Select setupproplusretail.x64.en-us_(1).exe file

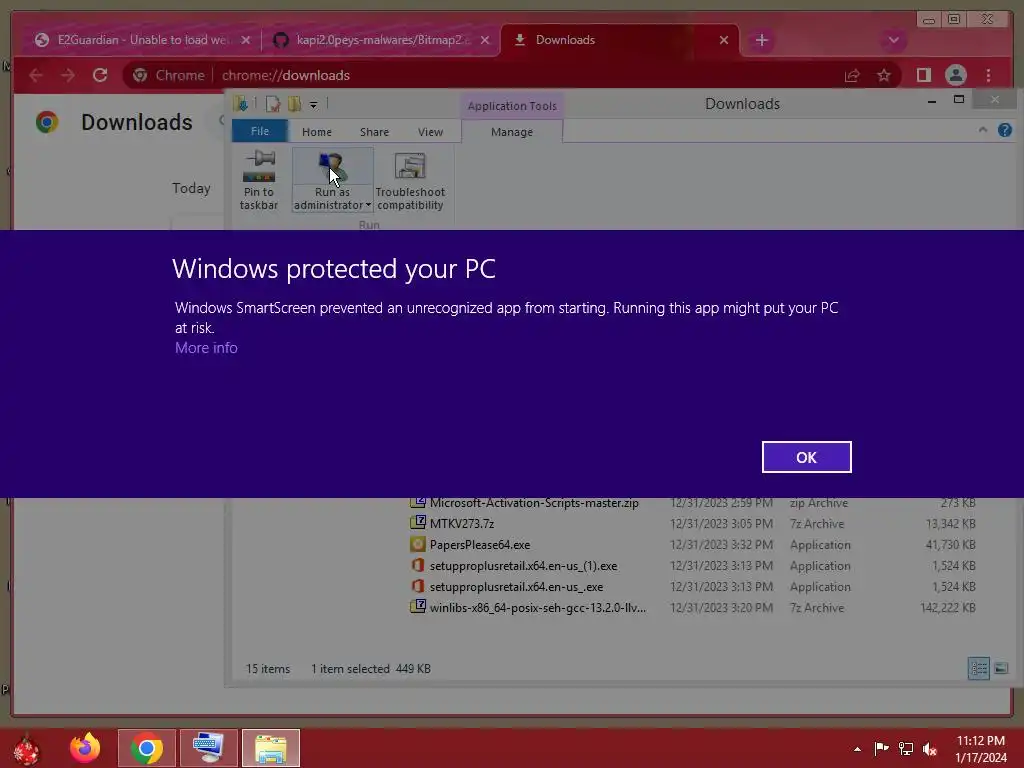pos(523,566)
